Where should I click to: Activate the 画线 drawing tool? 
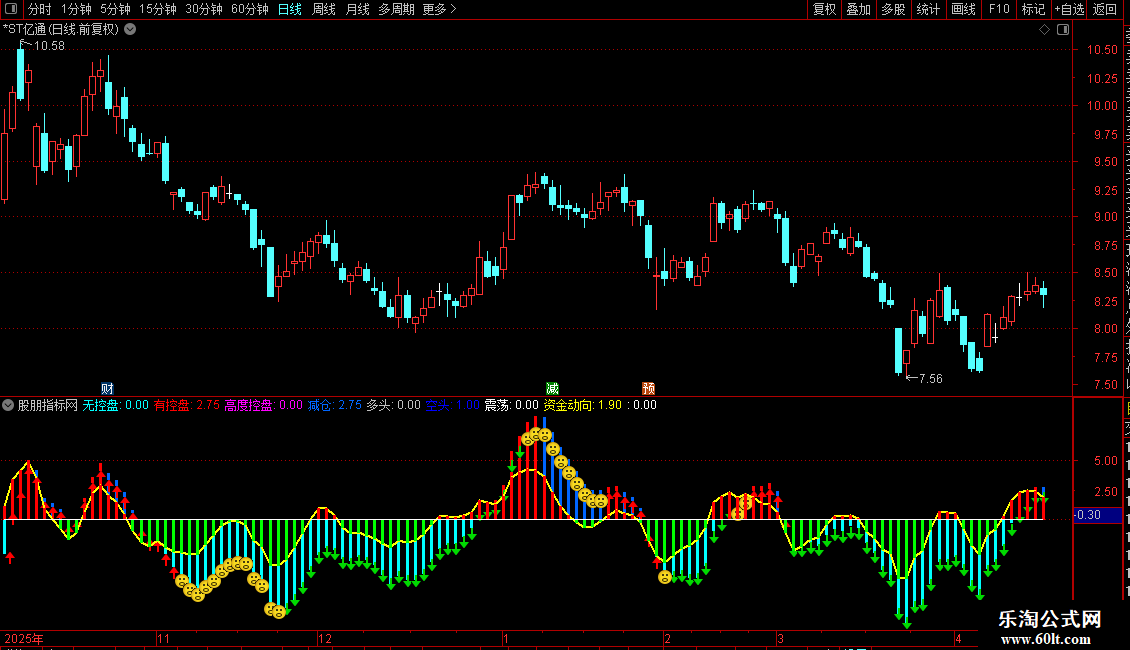pyautogui.click(x=964, y=9)
